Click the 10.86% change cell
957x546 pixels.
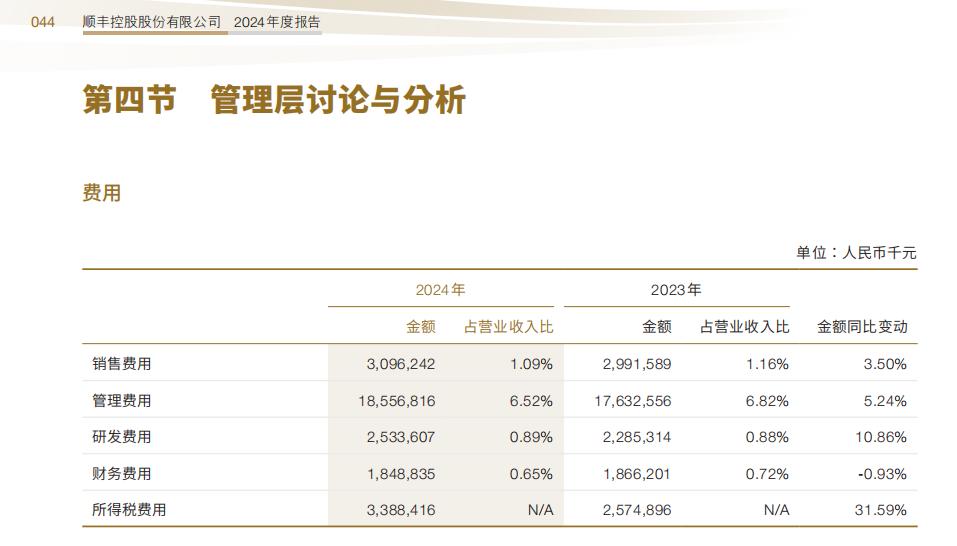(x=881, y=437)
